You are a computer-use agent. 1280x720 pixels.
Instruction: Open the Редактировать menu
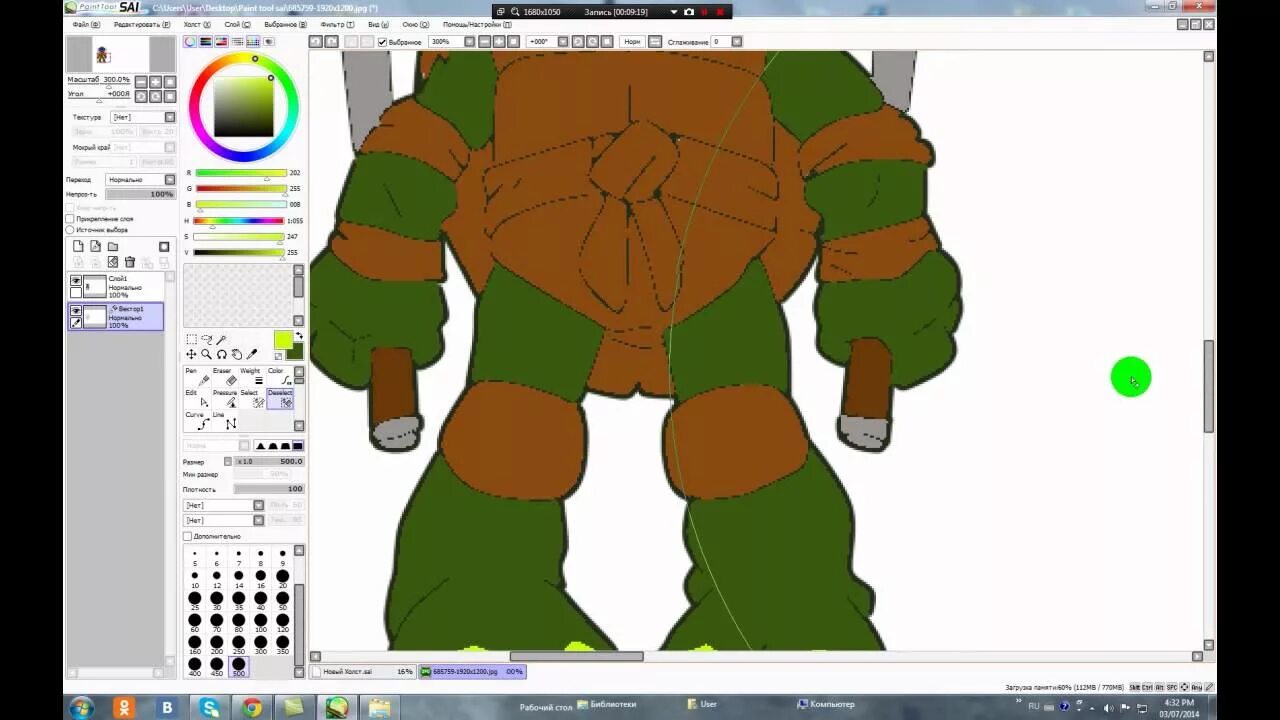(x=140, y=24)
